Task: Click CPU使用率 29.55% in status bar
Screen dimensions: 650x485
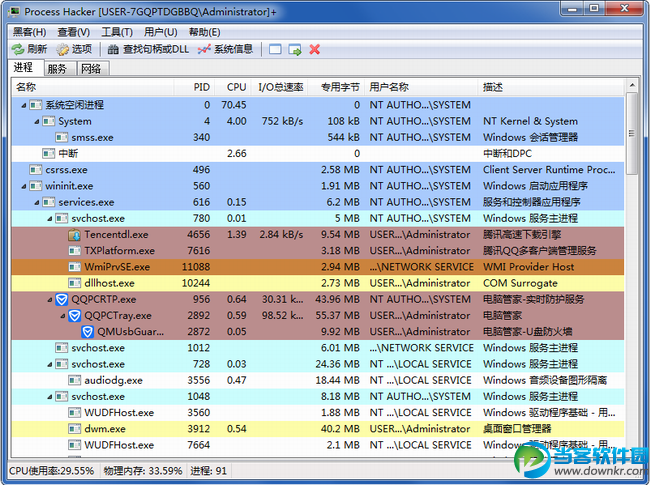Action: tap(51, 471)
